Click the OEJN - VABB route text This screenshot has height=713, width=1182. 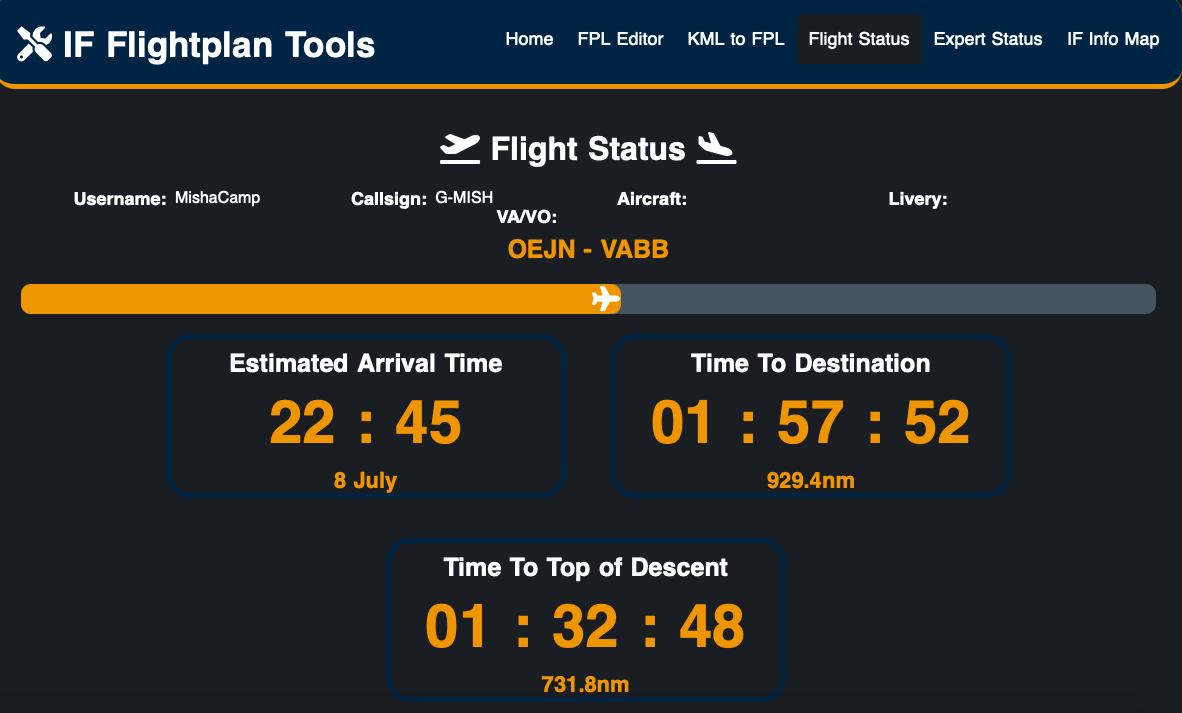(x=588, y=249)
